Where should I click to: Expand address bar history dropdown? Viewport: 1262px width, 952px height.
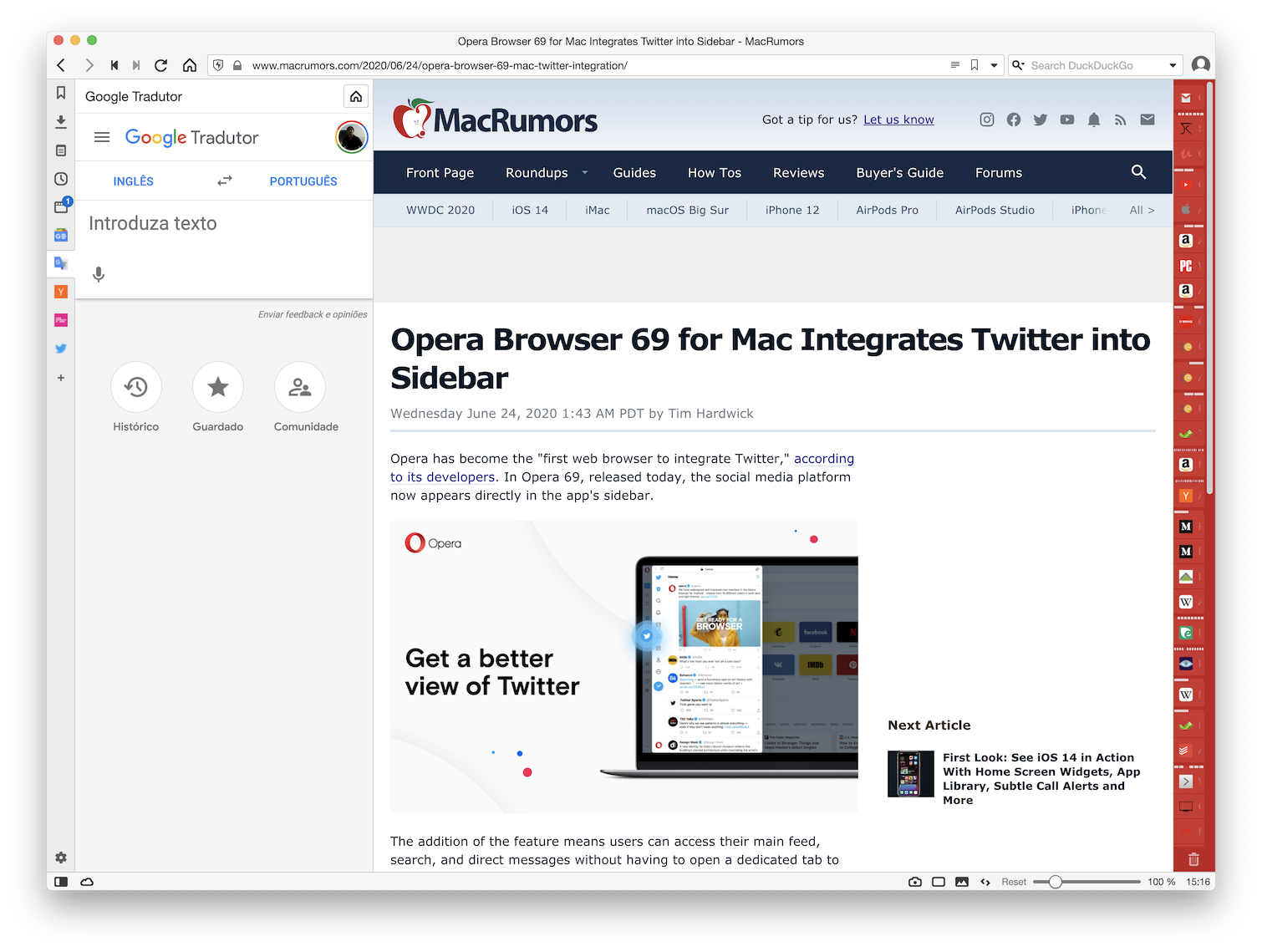click(x=994, y=65)
